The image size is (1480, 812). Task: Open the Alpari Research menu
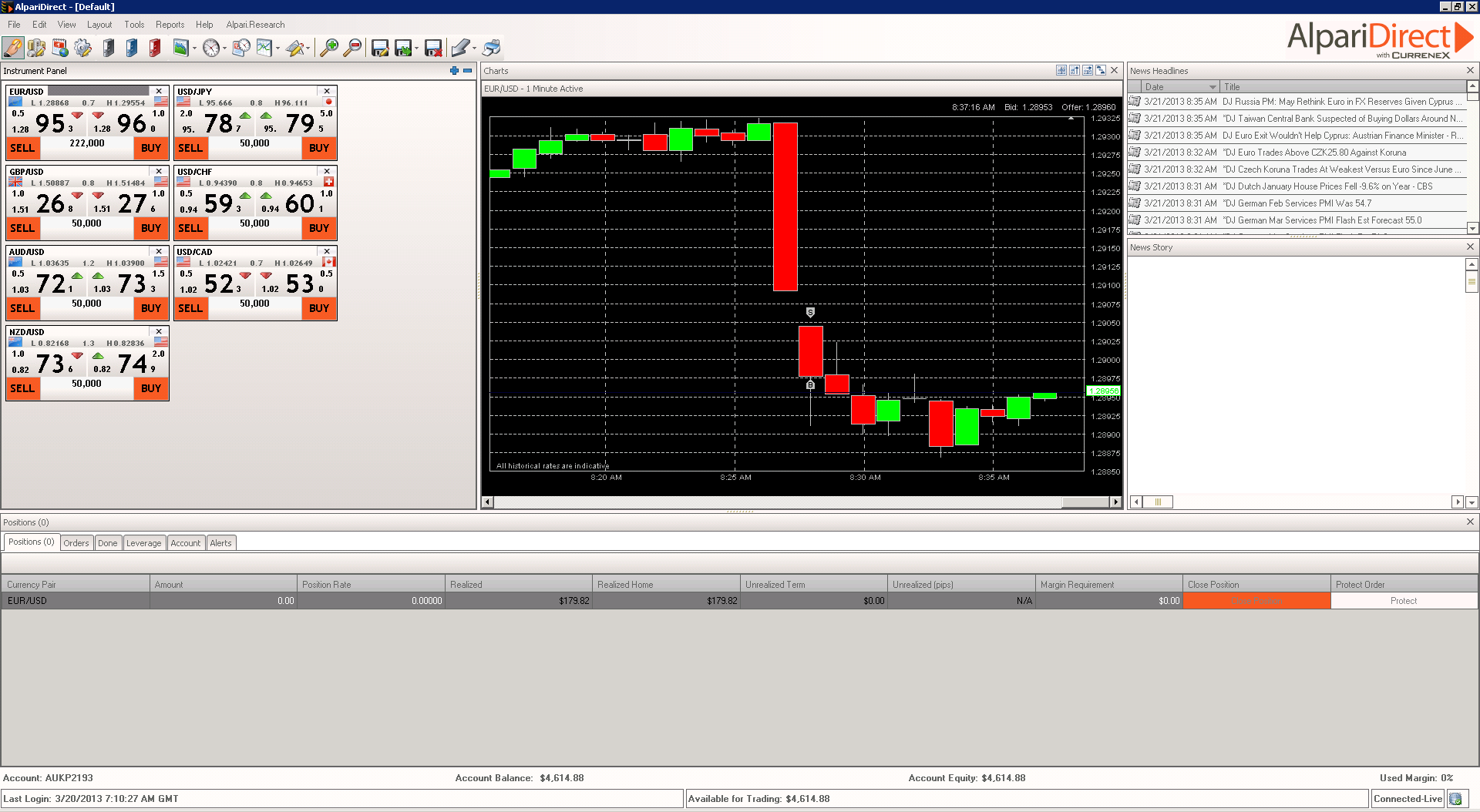255,25
